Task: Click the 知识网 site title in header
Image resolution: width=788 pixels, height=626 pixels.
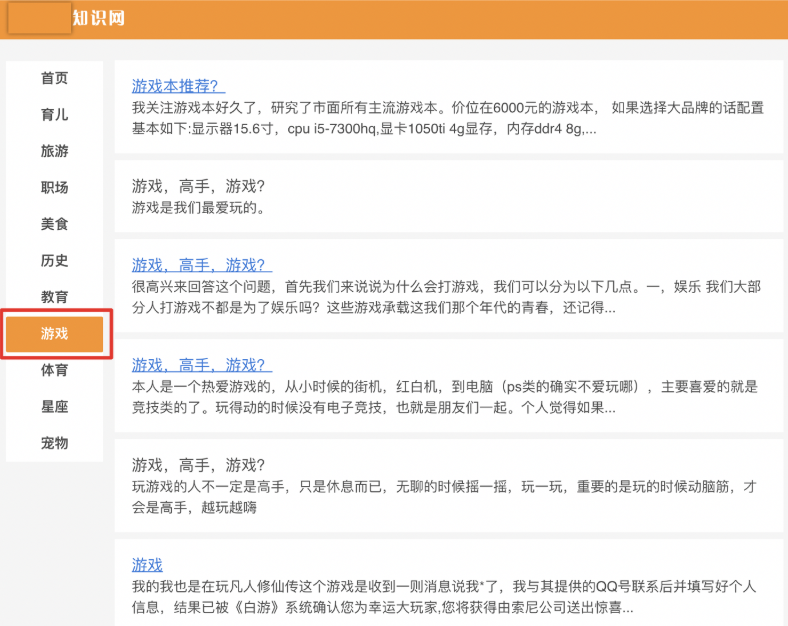Action: 98,18
